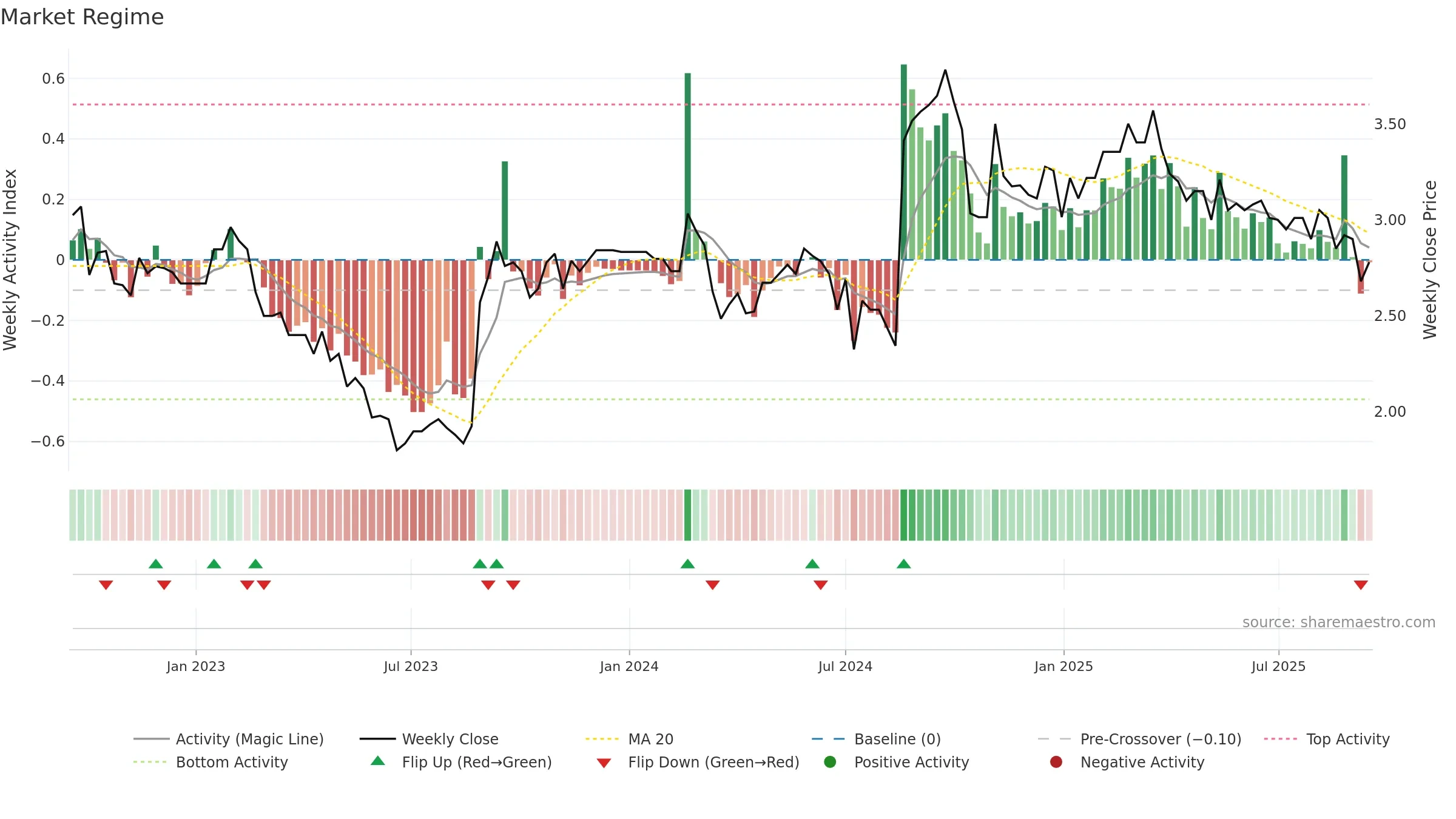
Task: Click the Weekly Activity Index axis title
Action: (10, 260)
